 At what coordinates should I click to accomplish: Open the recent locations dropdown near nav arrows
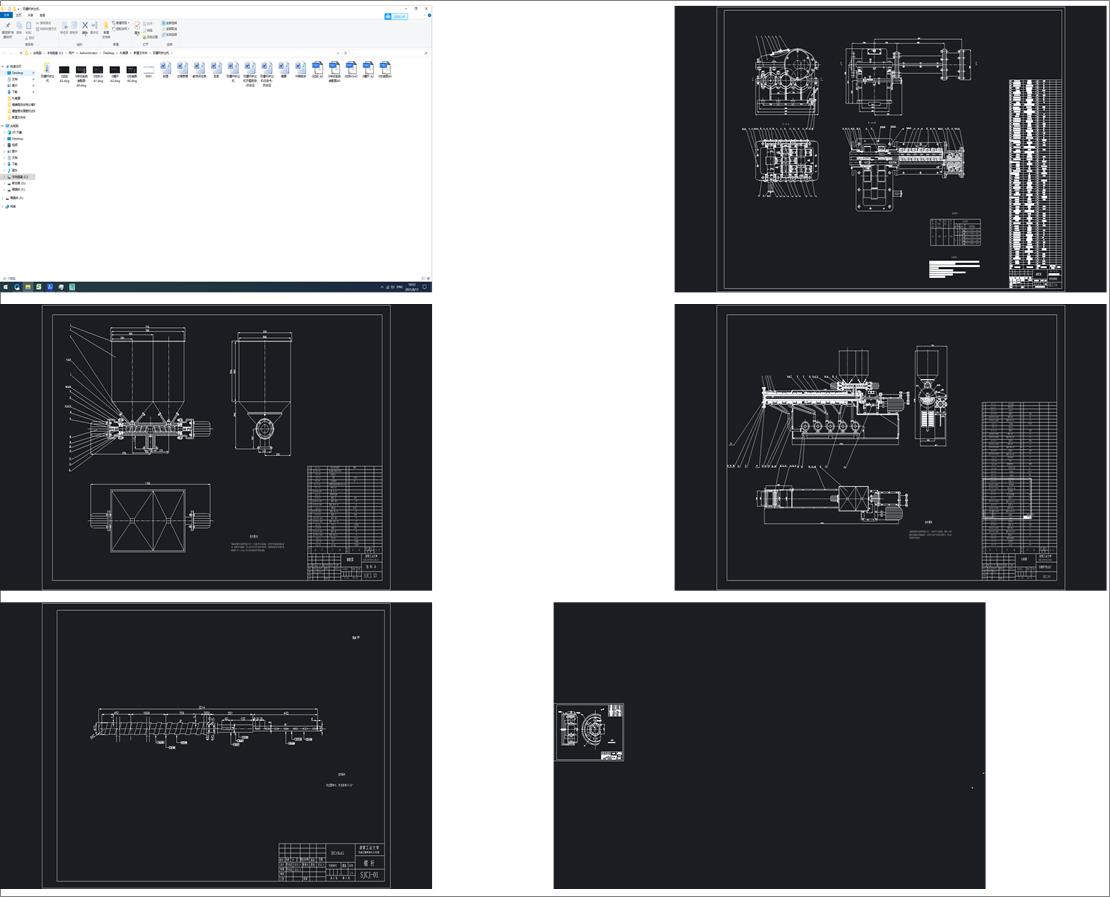16,53
